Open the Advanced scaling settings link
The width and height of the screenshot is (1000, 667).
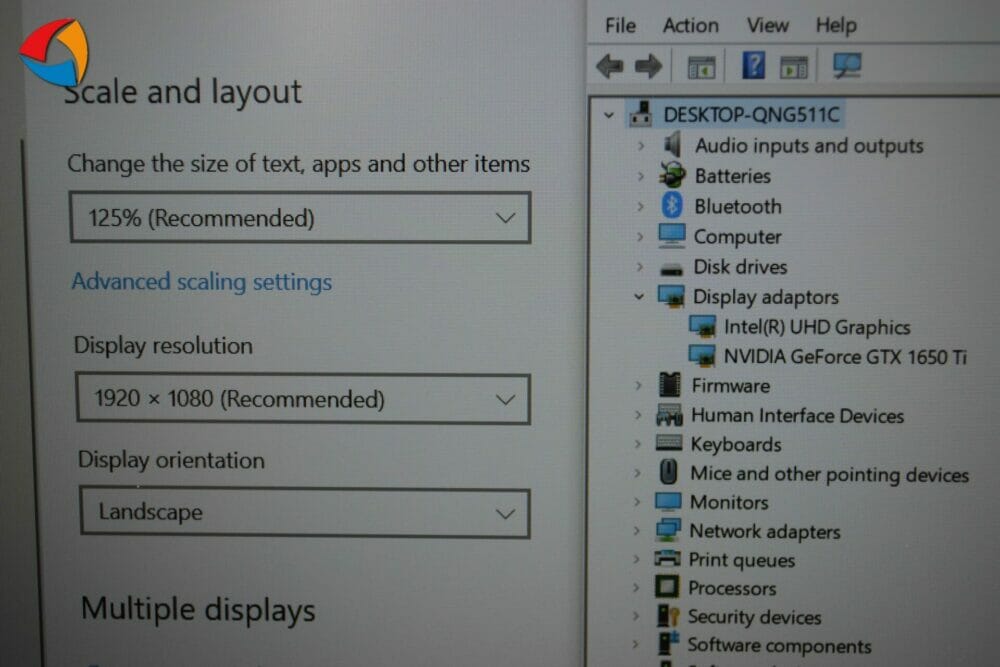pos(202,282)
